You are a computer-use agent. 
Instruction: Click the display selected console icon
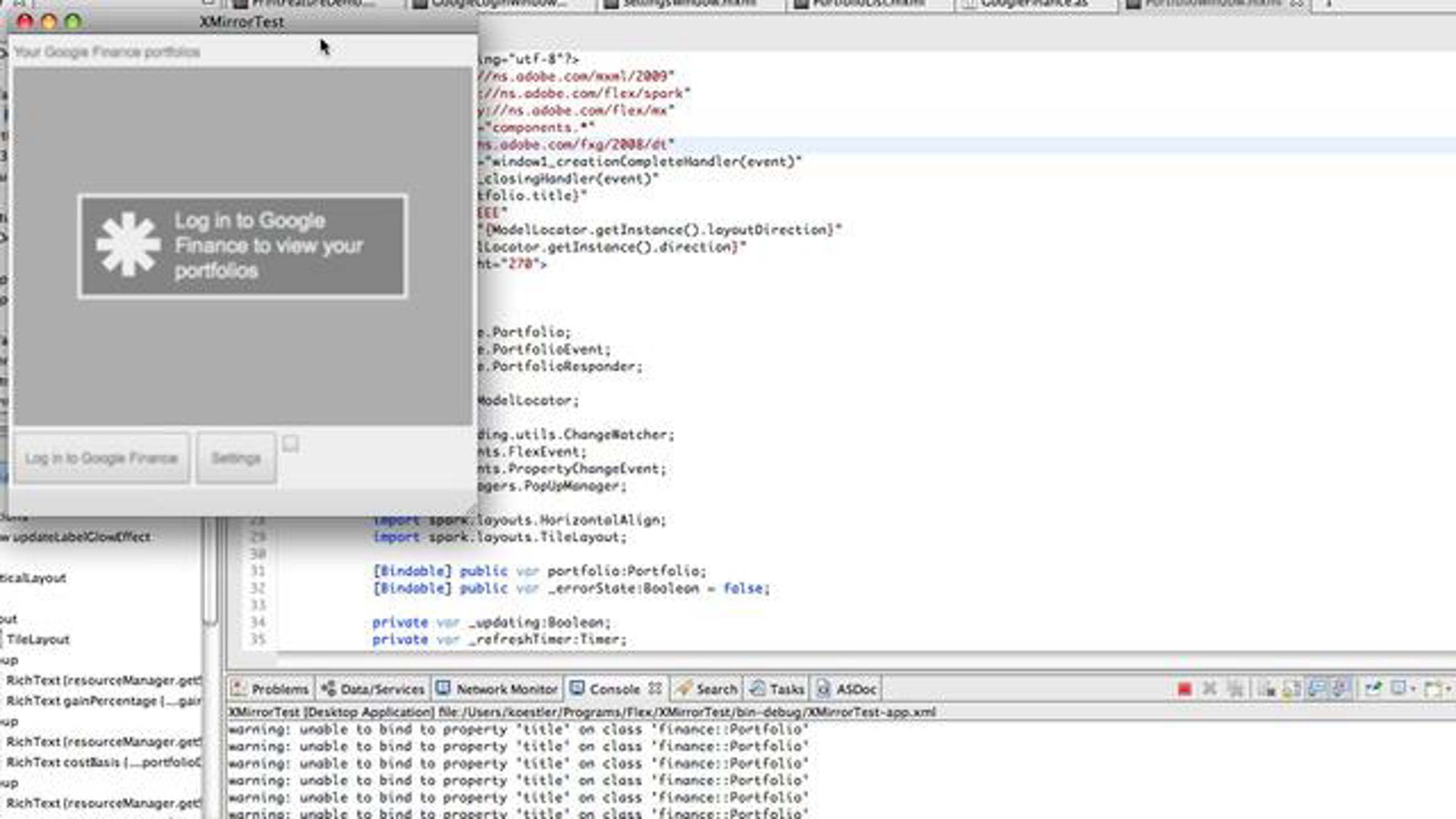1398,689
